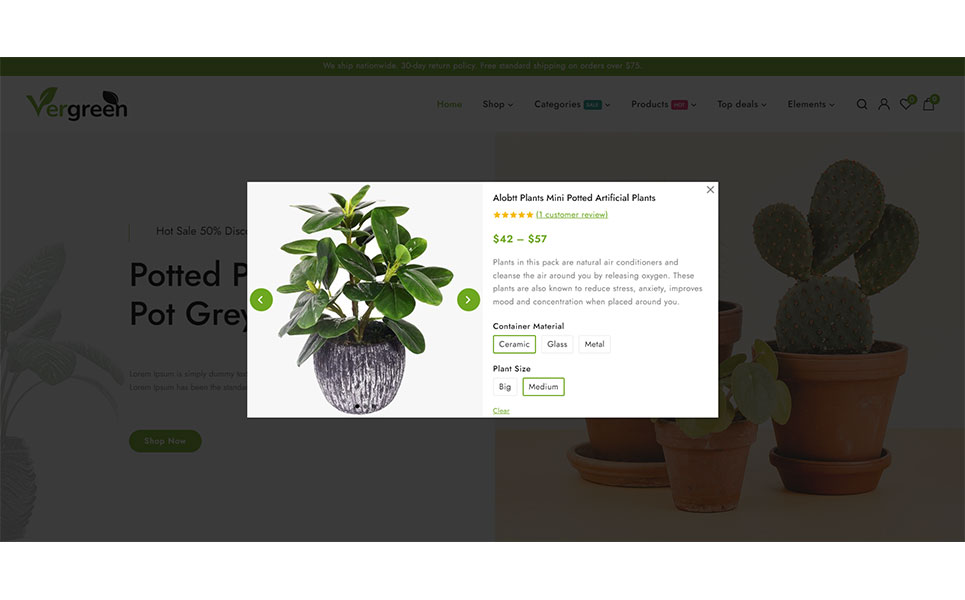The width and height of the screenshot is (965, 600).
Task: Click the search magnifier icon in header
Action: (862, 105)
